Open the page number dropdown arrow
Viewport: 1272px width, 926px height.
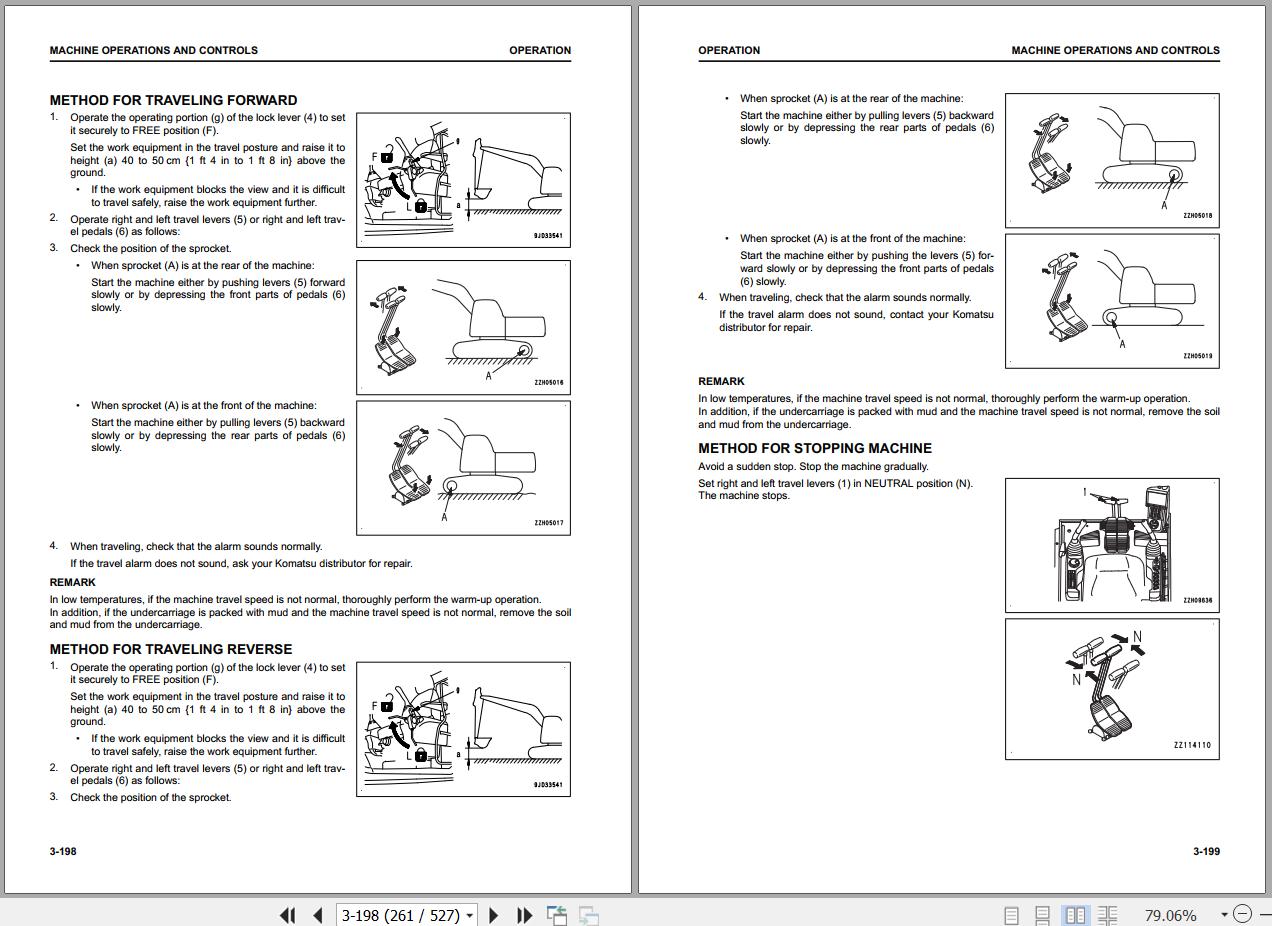pos(470,915)
